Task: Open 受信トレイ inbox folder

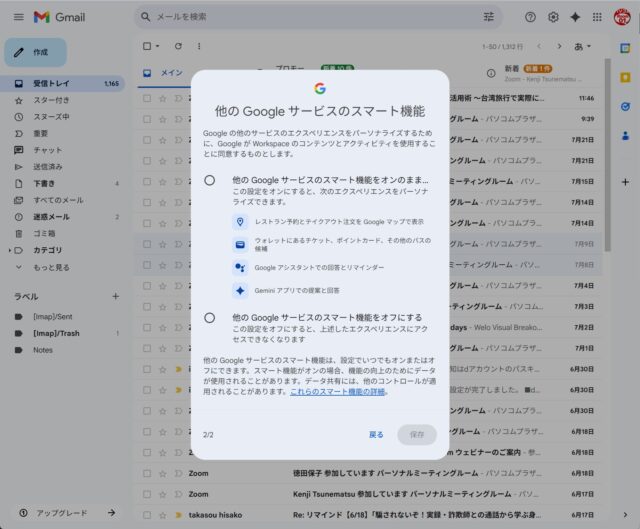Action: pyautogui.click(x=62, y=84)
